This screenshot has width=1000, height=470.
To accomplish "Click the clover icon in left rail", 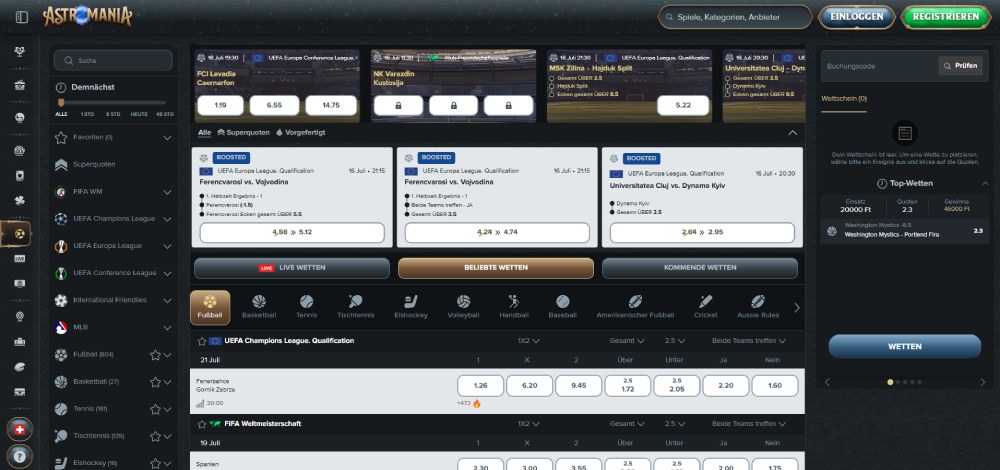I will 19,201.
